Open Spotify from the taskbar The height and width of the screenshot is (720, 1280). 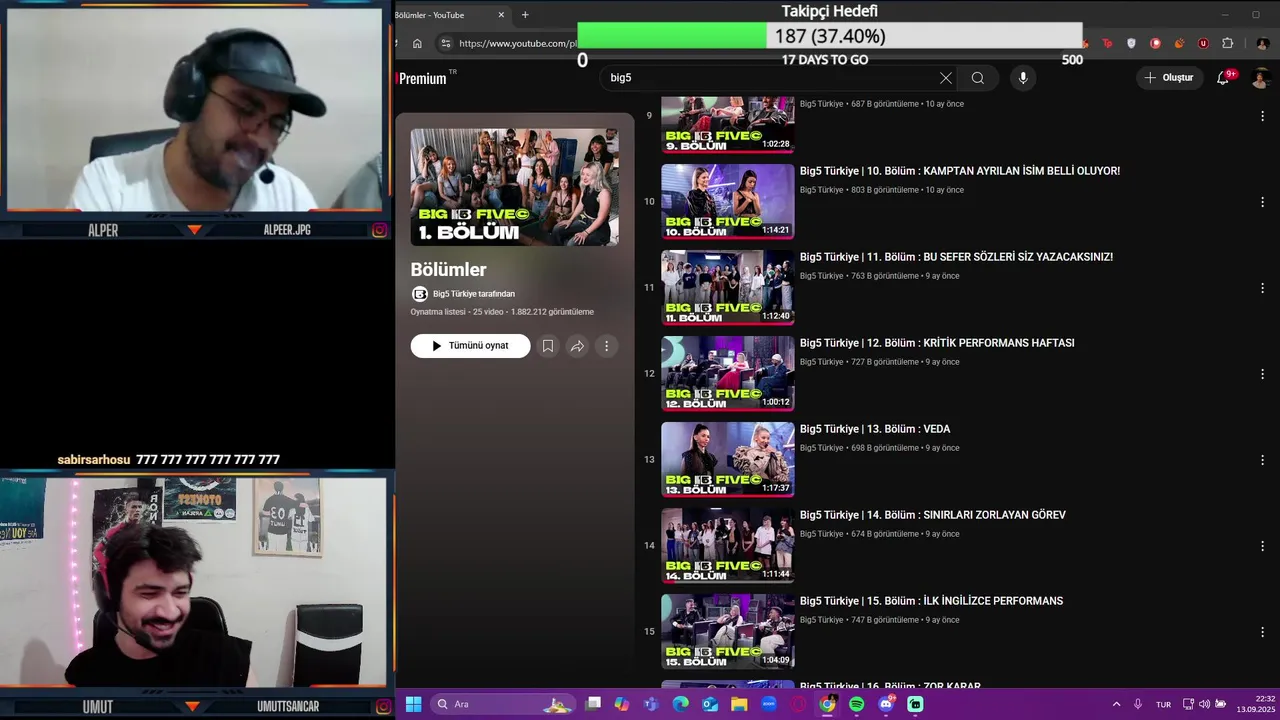857,704
